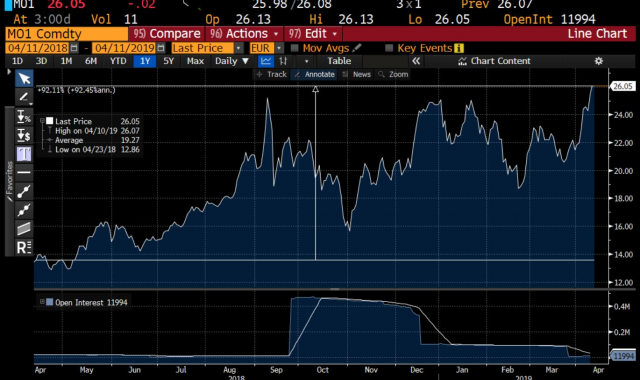Image resolution: width=640 pixels, height=380 pixels.
Task: Open the end date calendar picker
Action: point(161,48)
